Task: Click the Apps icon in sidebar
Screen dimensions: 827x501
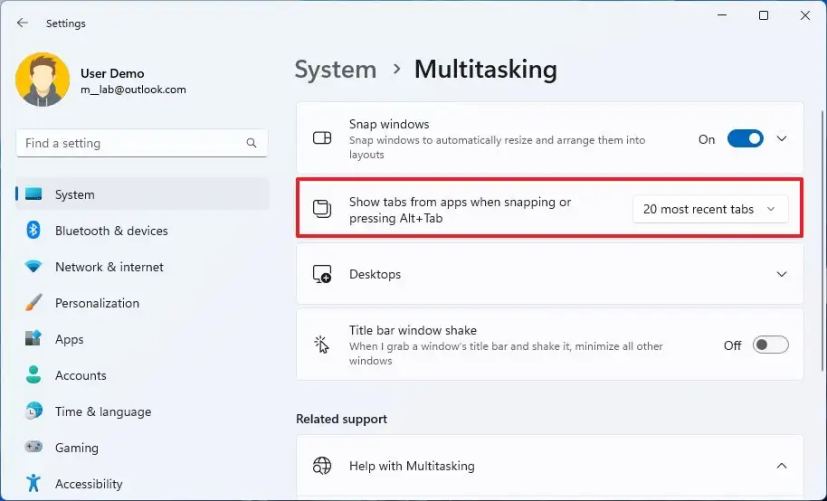Action: (x=34, y=339)
